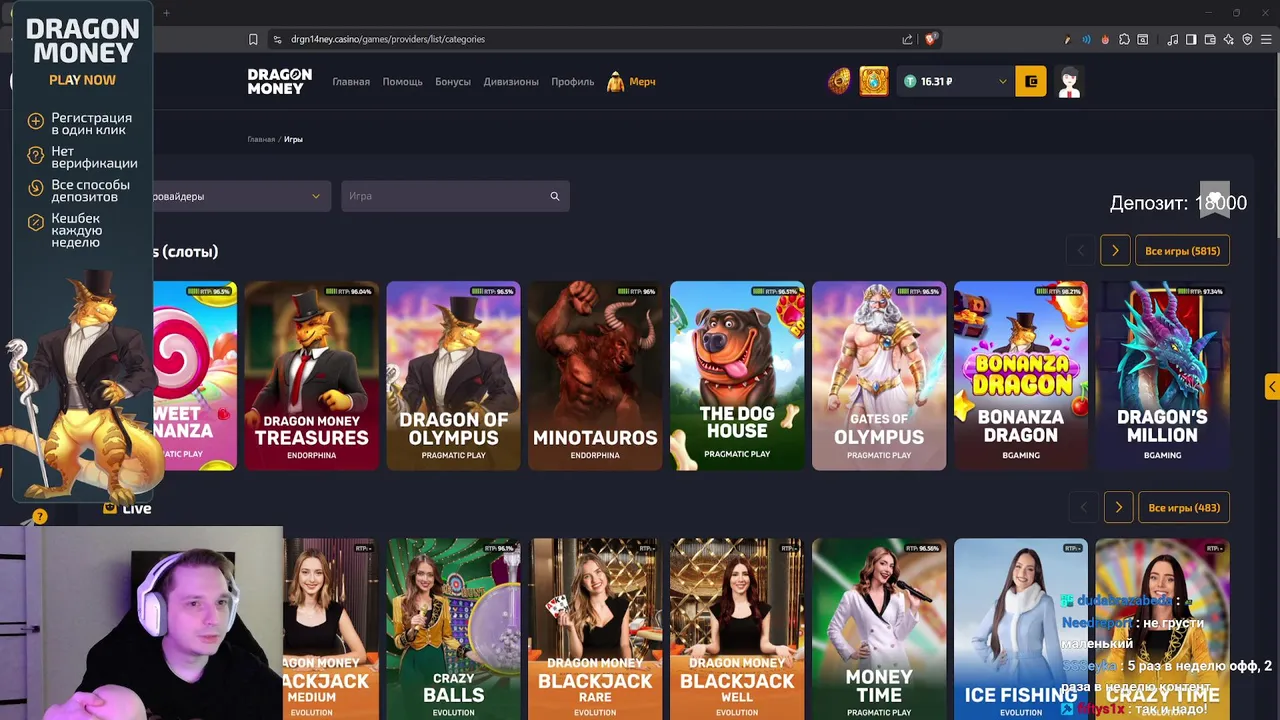The image size is (1280, 720).
Task: Click the share page icon in address bar
Action: (907, 39)
